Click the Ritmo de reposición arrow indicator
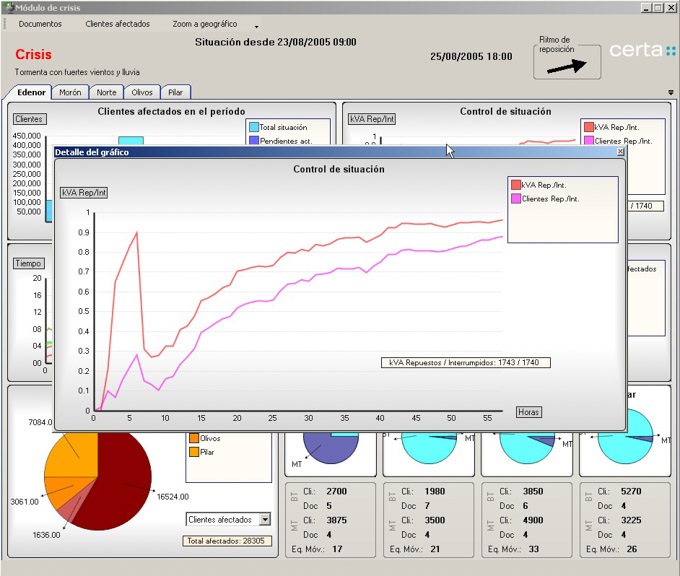This screenshot has height=576, width=680. 567,66
